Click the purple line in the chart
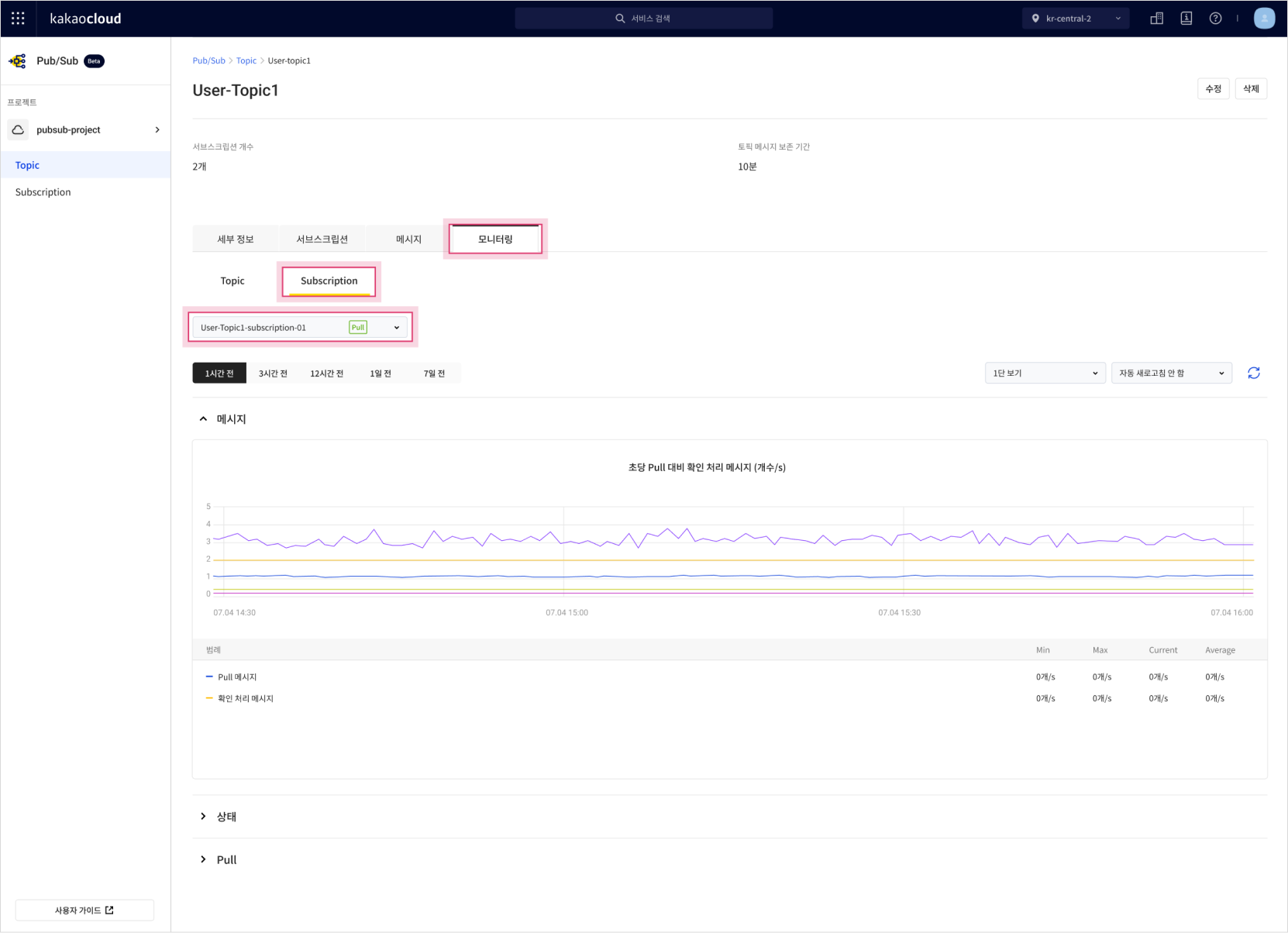The image size is (1288, 933). 733,538
